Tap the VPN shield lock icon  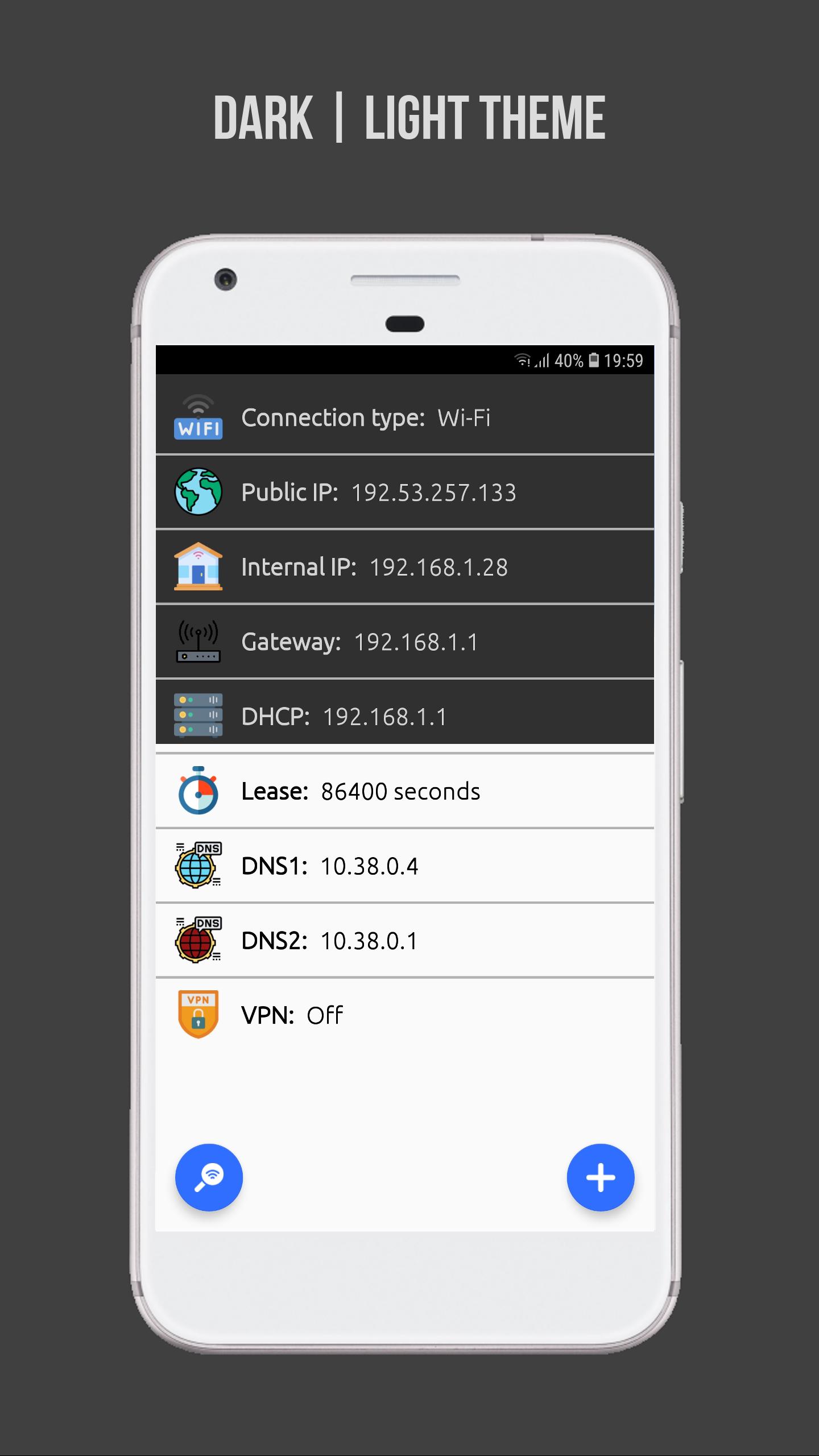click(x=198, y=1015)
